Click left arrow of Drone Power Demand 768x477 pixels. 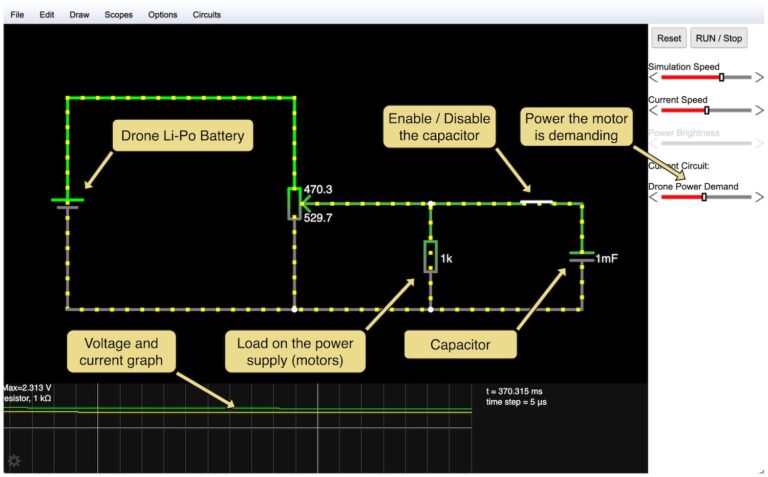[653, 197]
